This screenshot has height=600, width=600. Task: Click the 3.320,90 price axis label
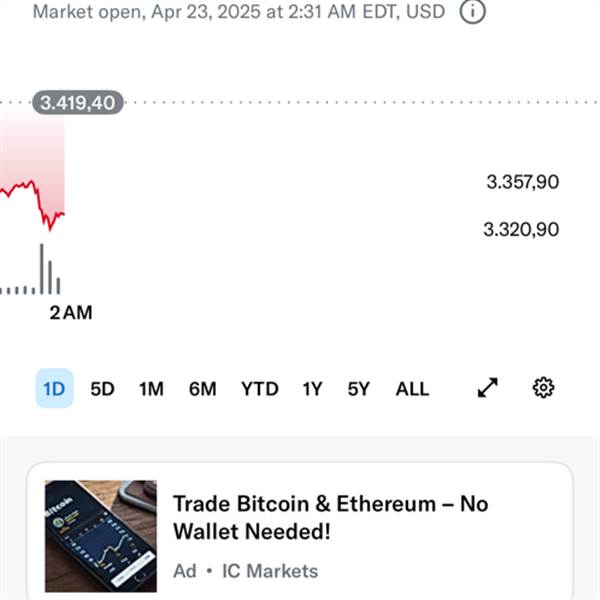[x=521, y=230]
